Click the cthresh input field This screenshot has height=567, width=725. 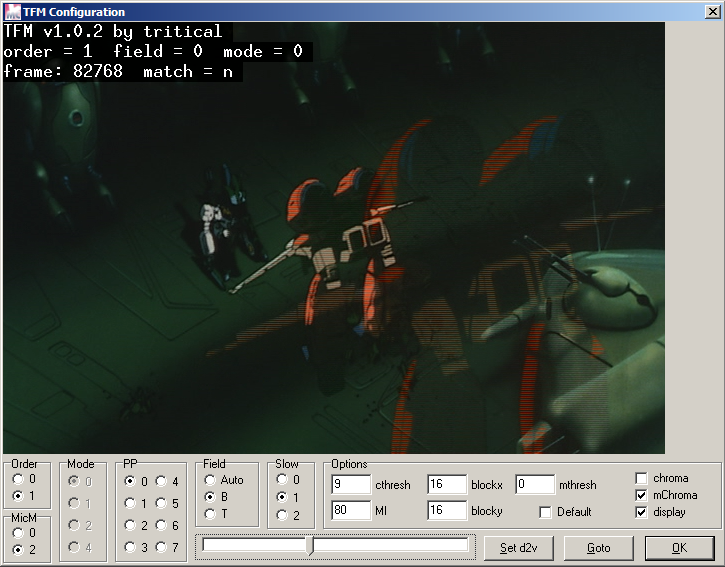coord(351,484)
